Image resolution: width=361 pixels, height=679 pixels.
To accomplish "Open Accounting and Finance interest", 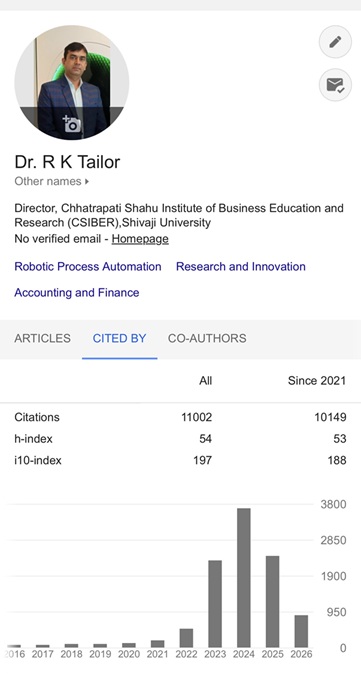I will click(77, 293).
